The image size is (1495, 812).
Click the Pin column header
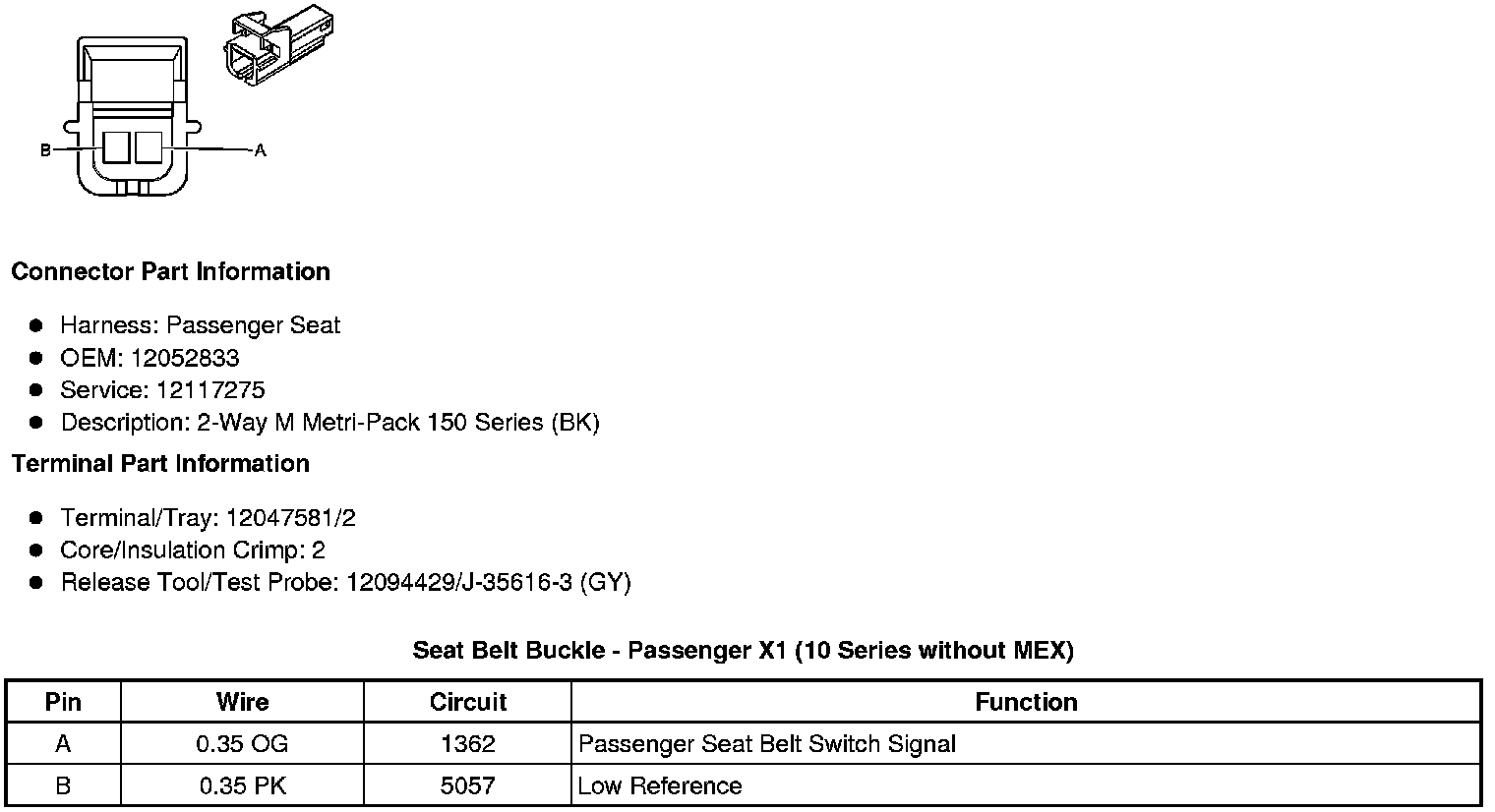coord(64,702)
